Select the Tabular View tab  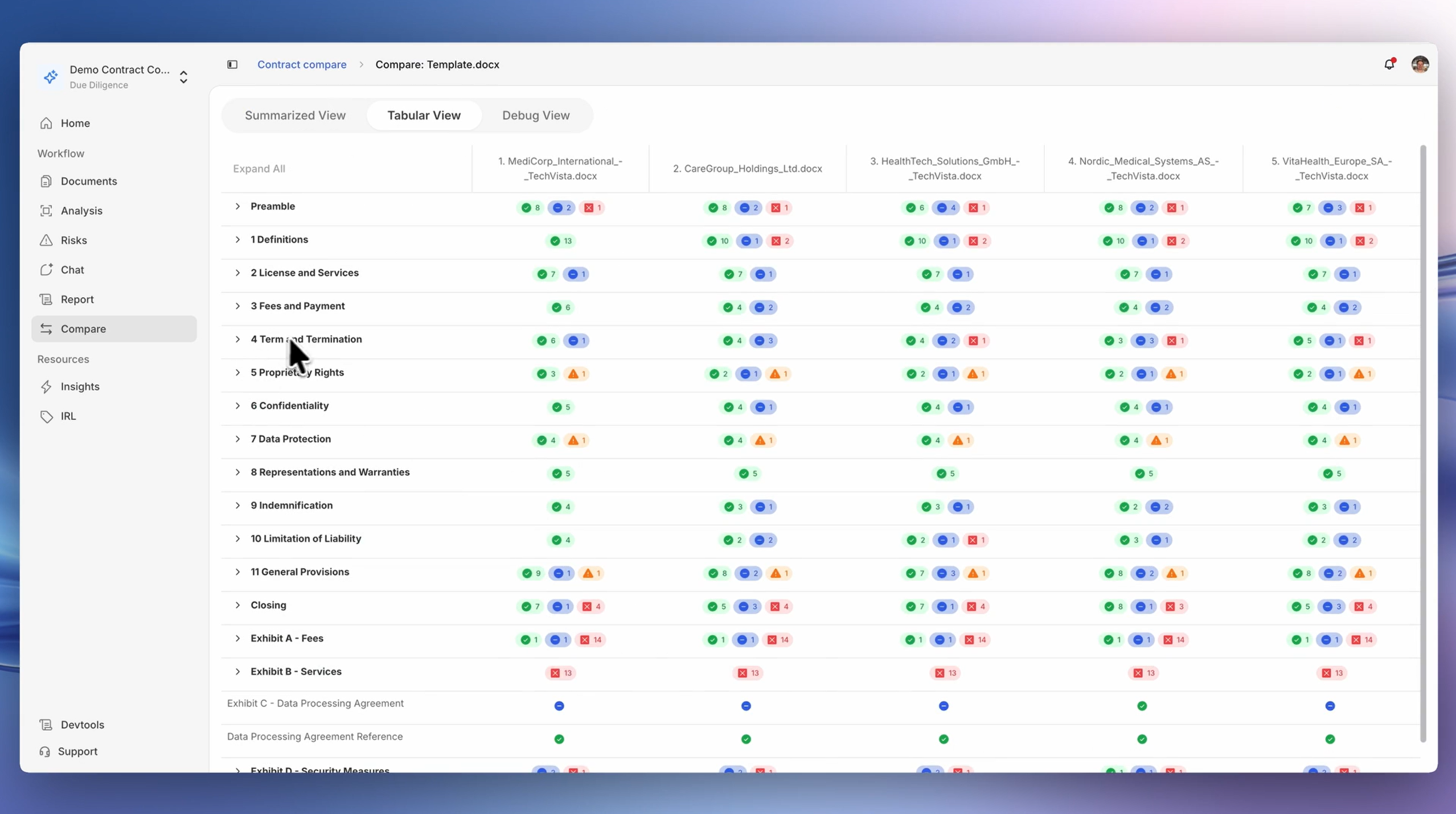coord(424,115)
